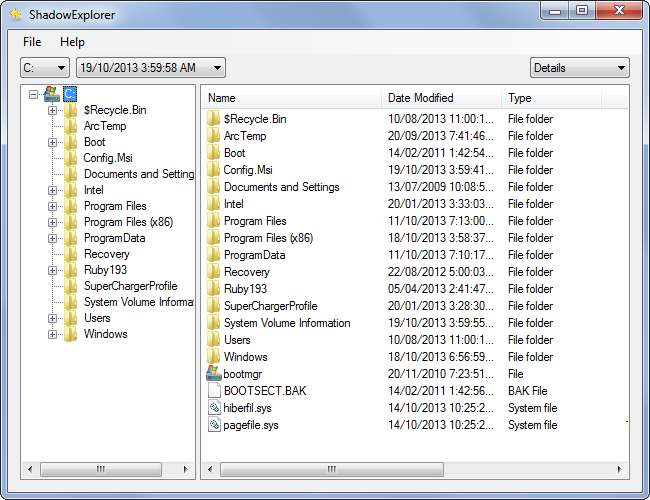This screenshot has width=650, height=500.
Task: Click the Windows folder icon in tree
Action: [x=71, y=334]
